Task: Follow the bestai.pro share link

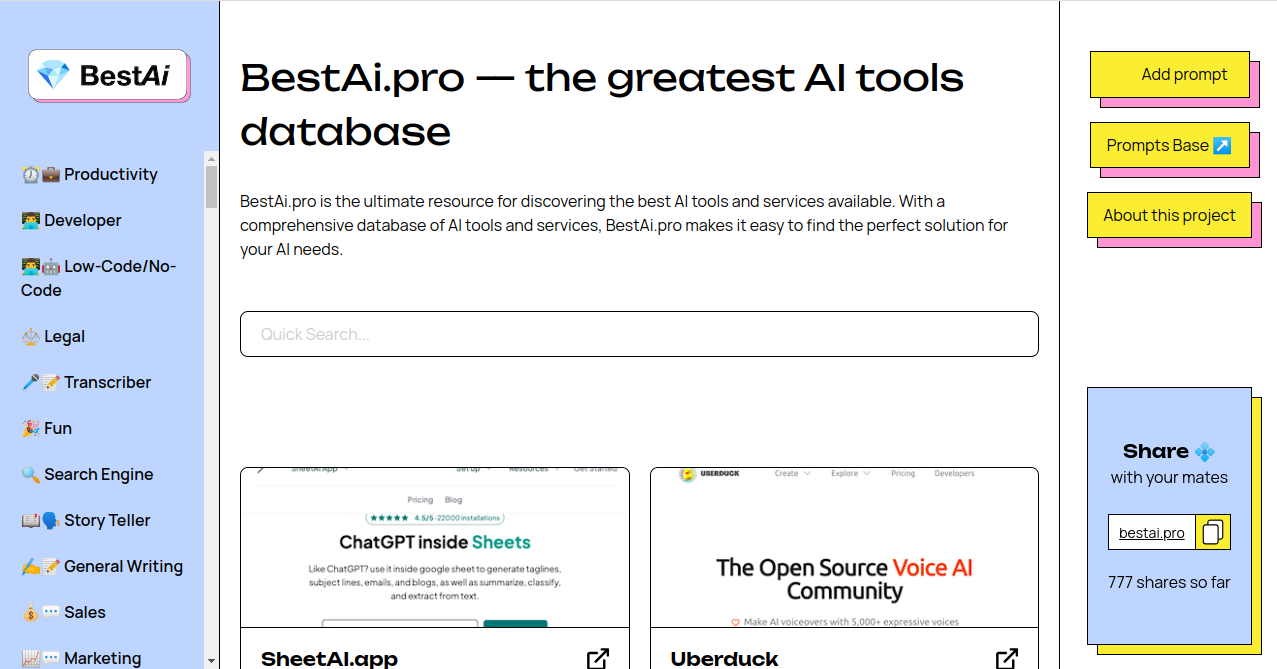Action: 1152,533
